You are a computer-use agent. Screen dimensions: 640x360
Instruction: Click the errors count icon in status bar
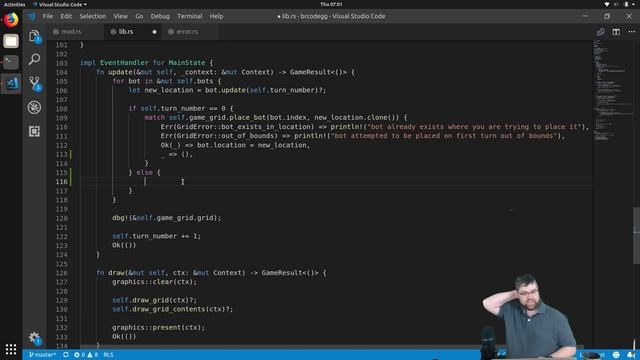click(77, 355)
